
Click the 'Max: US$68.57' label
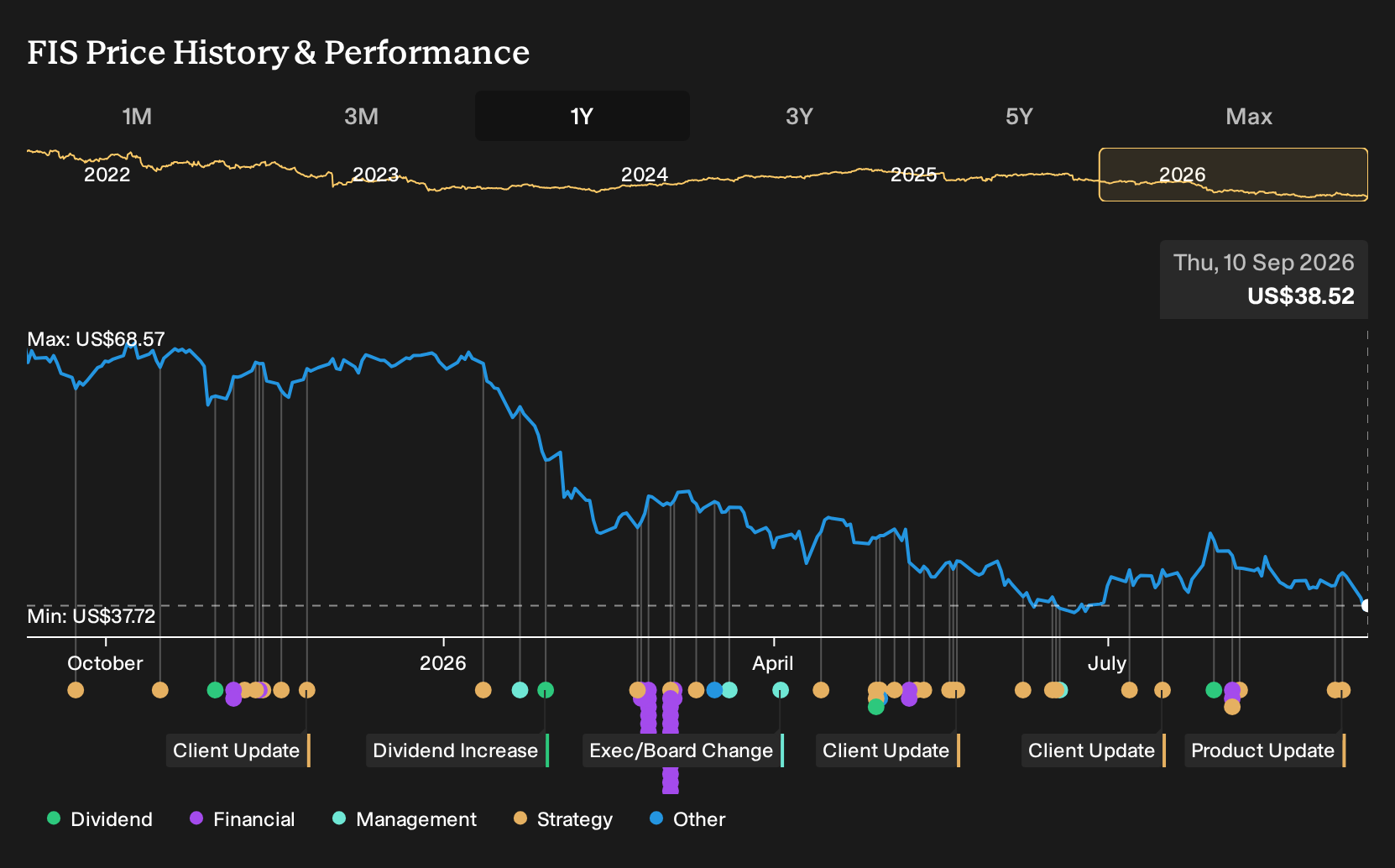click(x=96, y=339)
